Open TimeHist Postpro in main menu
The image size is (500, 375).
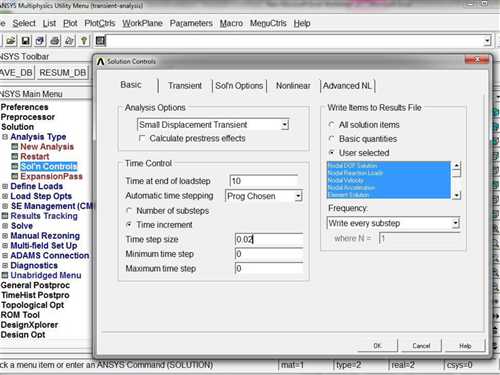click(35, 295)
